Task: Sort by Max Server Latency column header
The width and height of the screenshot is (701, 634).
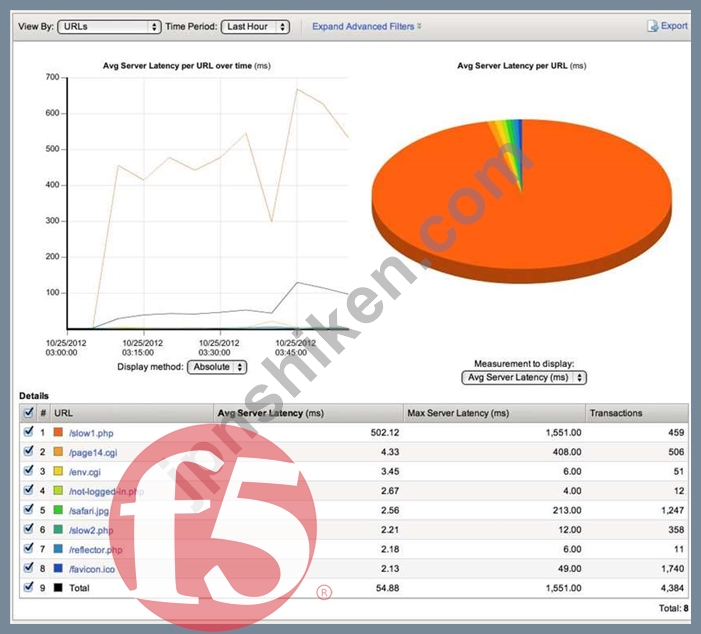Action: 494,413
